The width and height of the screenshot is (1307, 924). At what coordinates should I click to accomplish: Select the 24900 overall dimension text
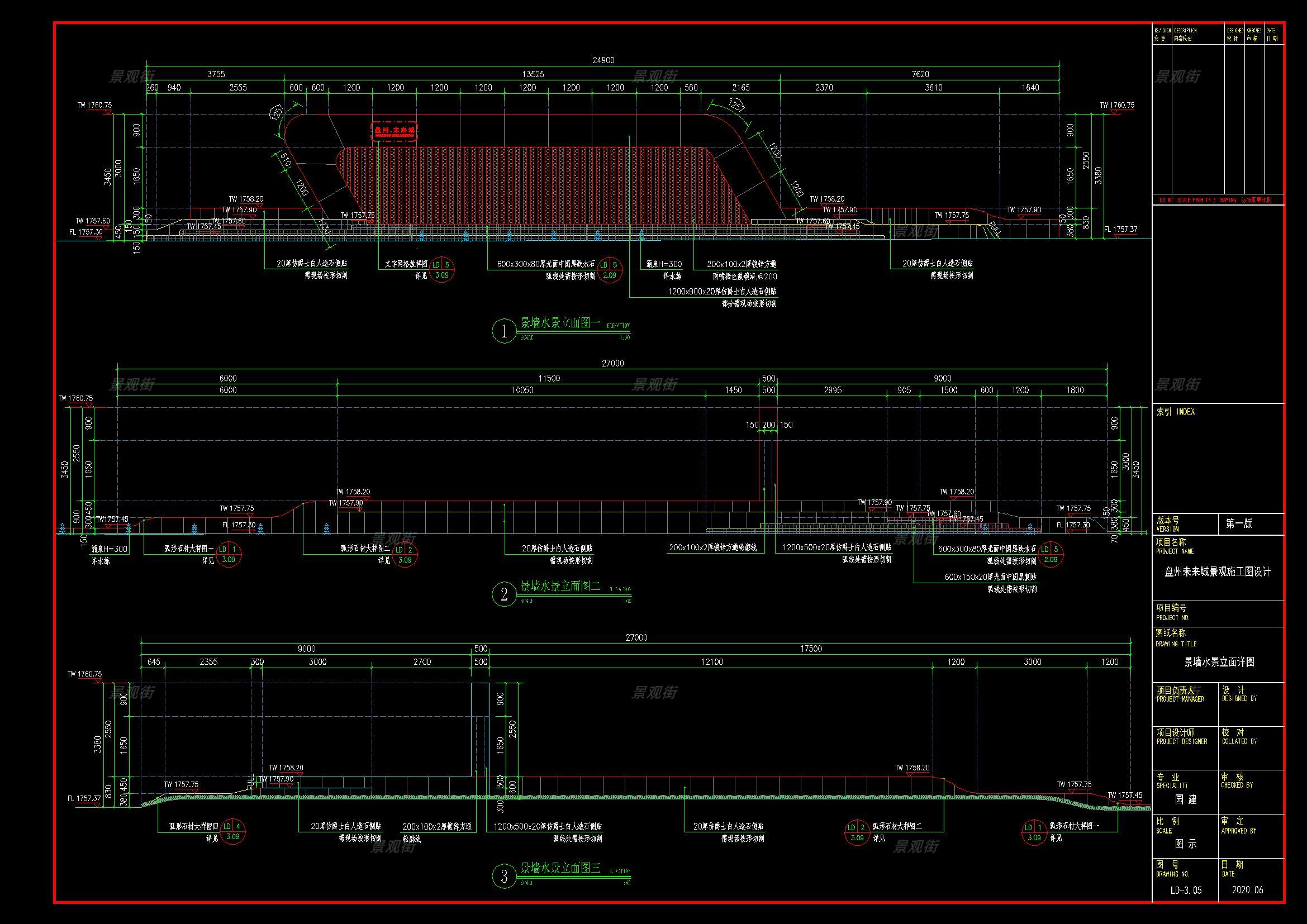click(603, 60)
